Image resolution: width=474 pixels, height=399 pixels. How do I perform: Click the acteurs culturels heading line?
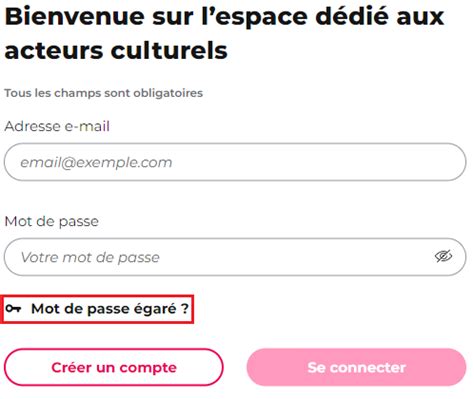[116, 51]
